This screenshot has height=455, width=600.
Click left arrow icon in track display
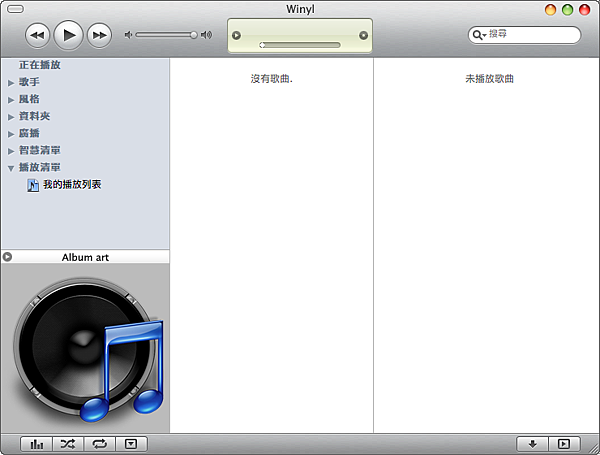[236, 36]
